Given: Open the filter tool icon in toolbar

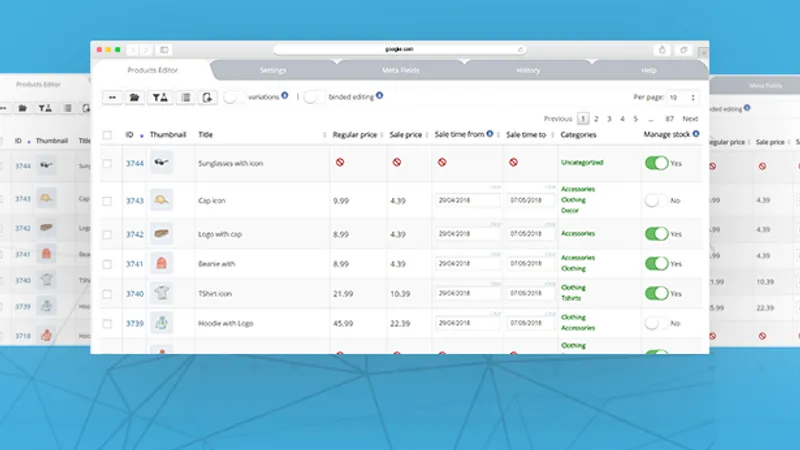Looking at the screenshot, I should click(x=160, y=97).
